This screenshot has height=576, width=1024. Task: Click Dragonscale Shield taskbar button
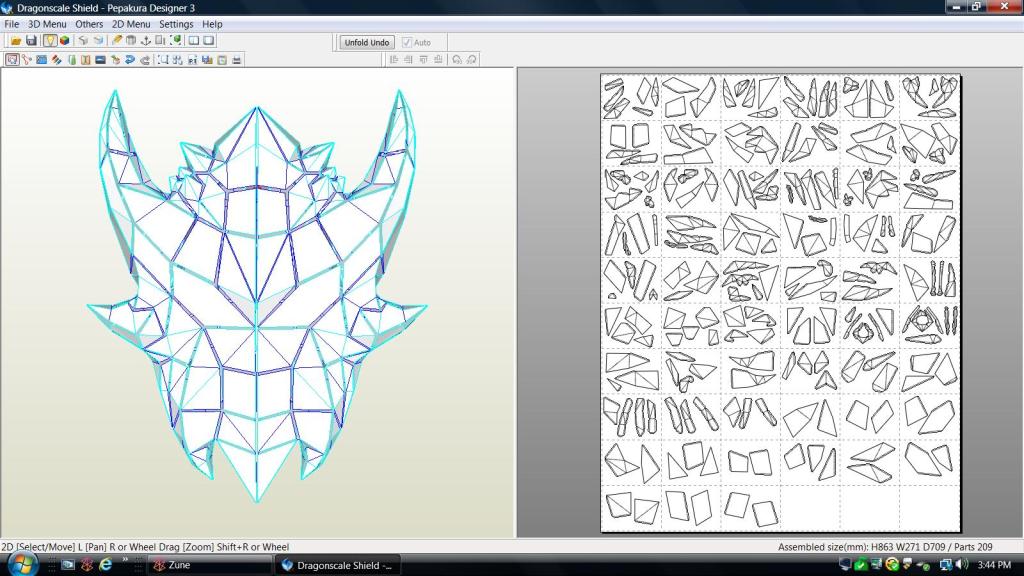337,566
